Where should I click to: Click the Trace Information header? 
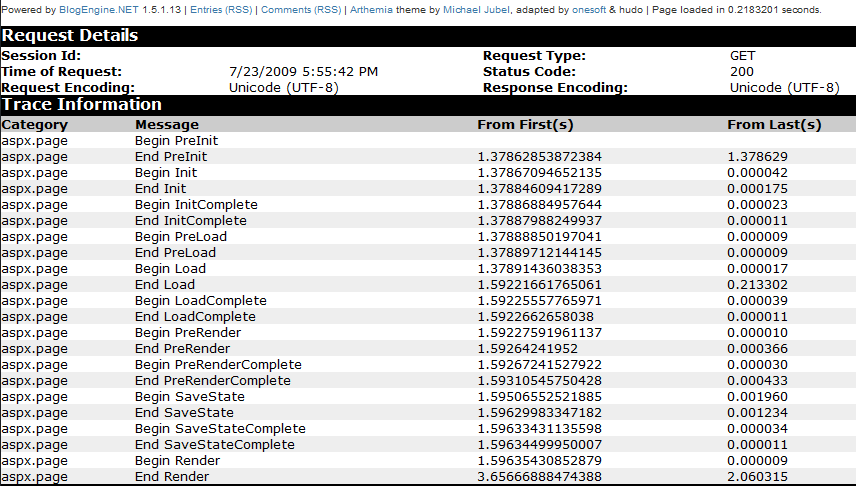pyautogui.click(x=82, y=104)
